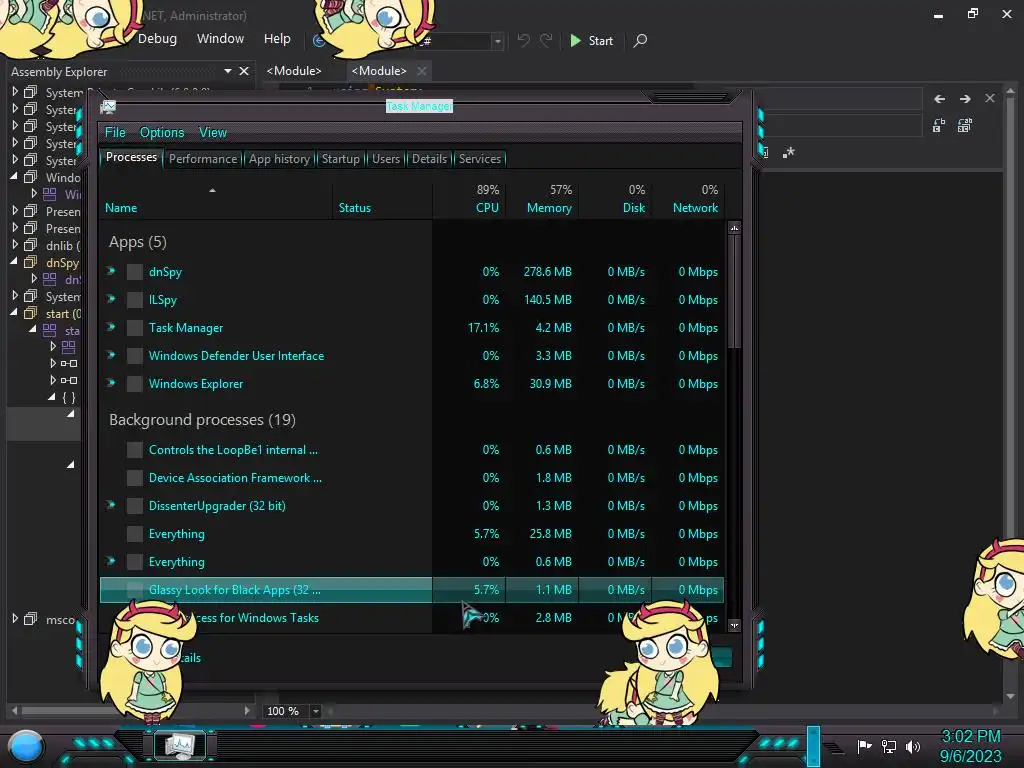Open the Window menu in dnSpy
The image size is (1024, 768).
[221, 39]
